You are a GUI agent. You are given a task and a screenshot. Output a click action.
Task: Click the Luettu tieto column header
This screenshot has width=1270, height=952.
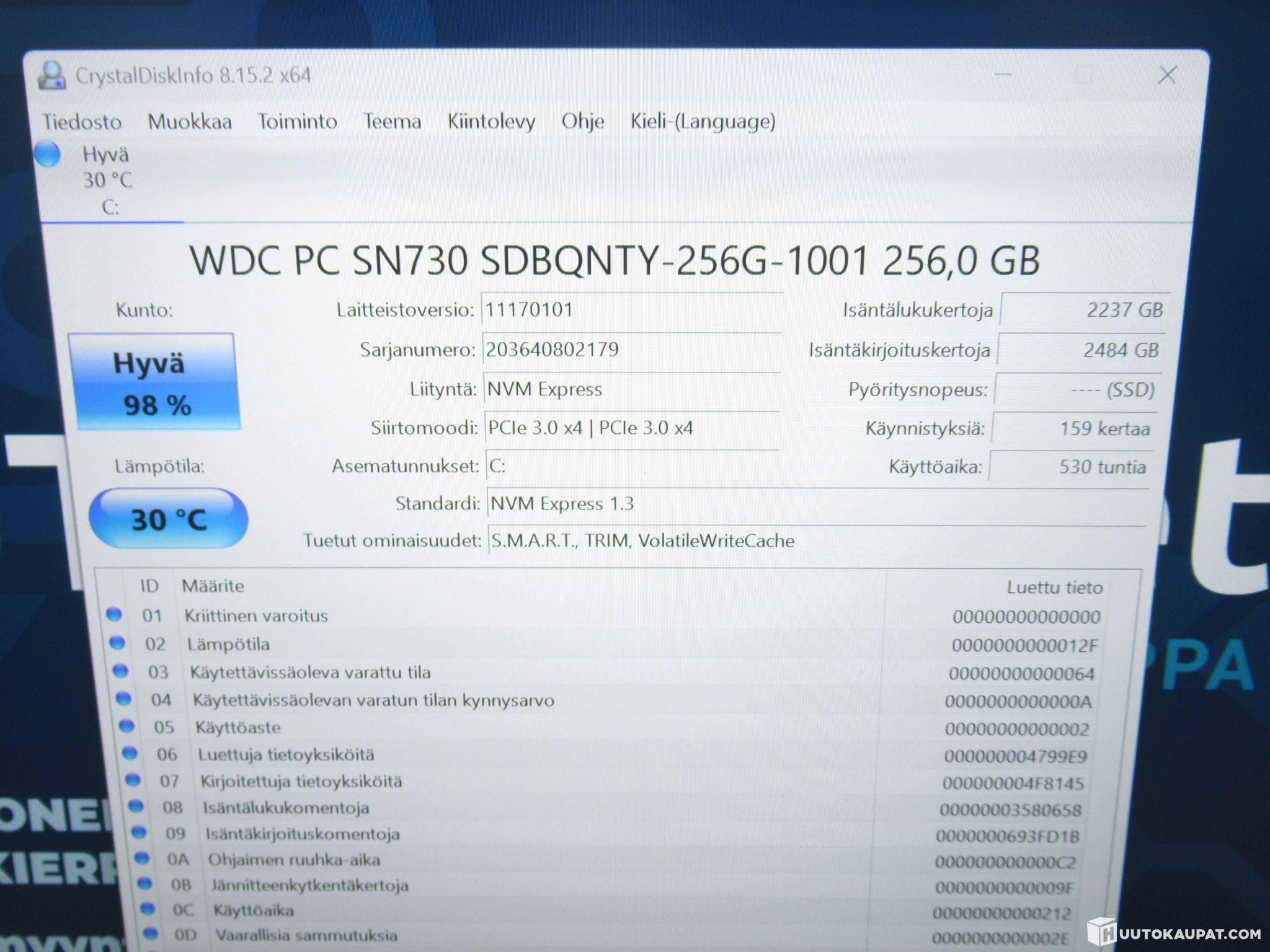(x=1055, y=587)
